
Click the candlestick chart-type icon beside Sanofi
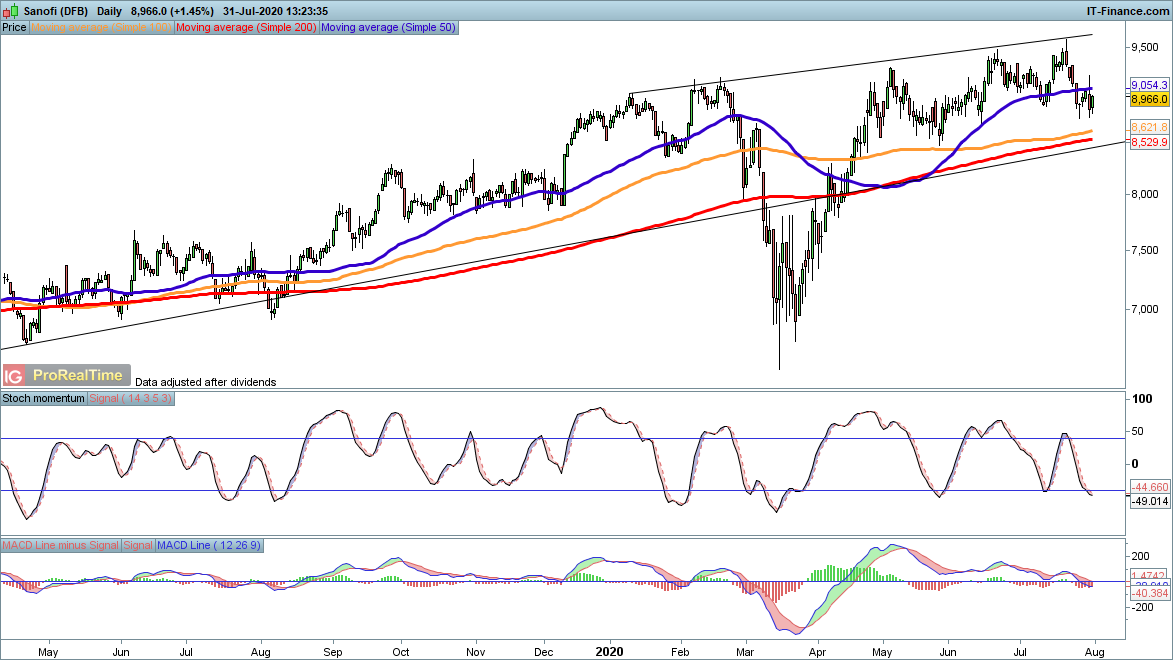click(x=9, y=10)
